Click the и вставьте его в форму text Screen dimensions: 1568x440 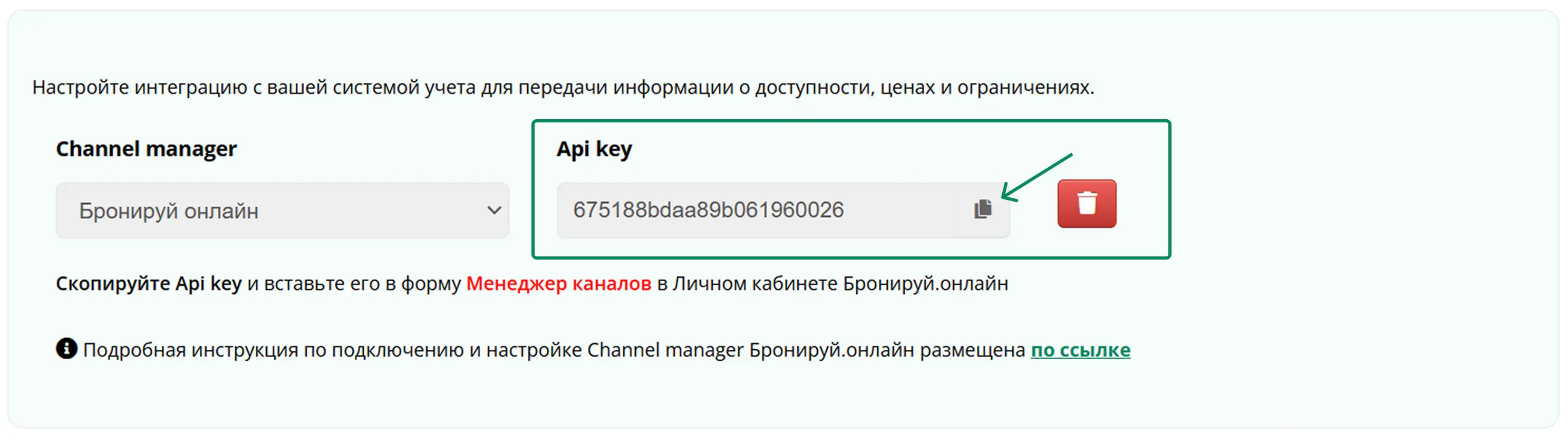354,283
